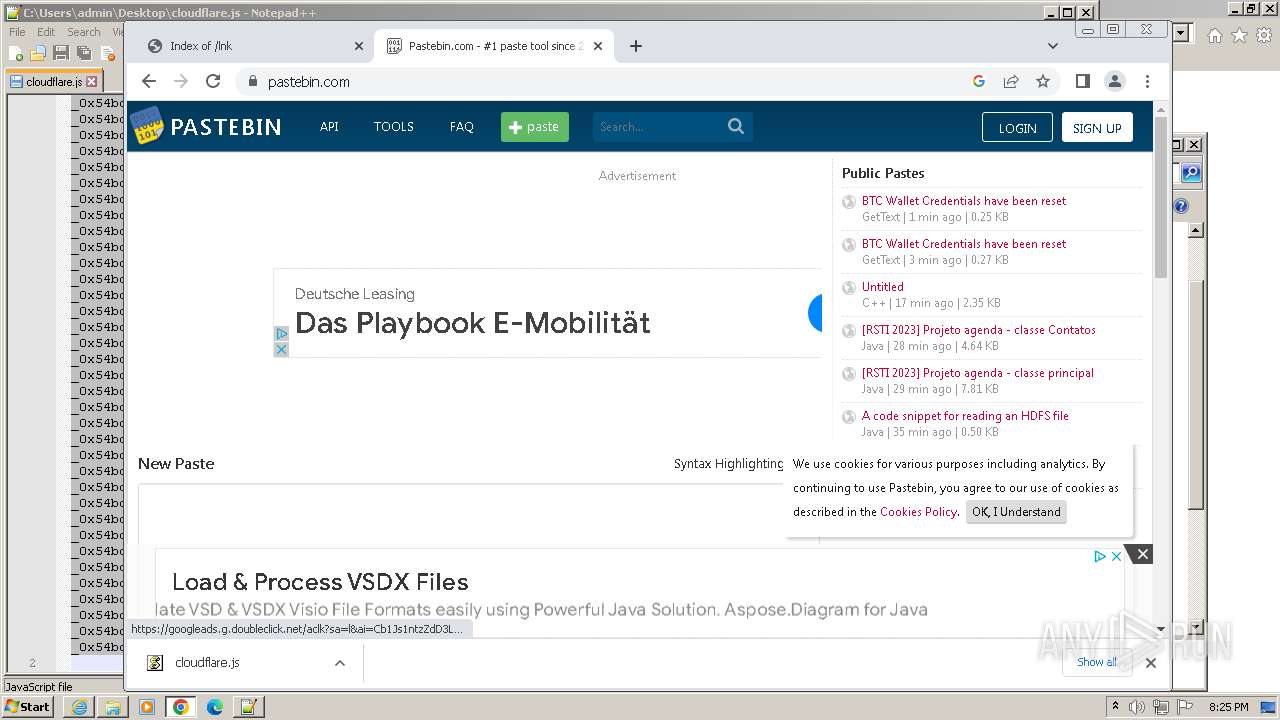Screen dimensions: 1280x720
Task: Open Chrome's three-dot menu
Action: coord(1147,81)
